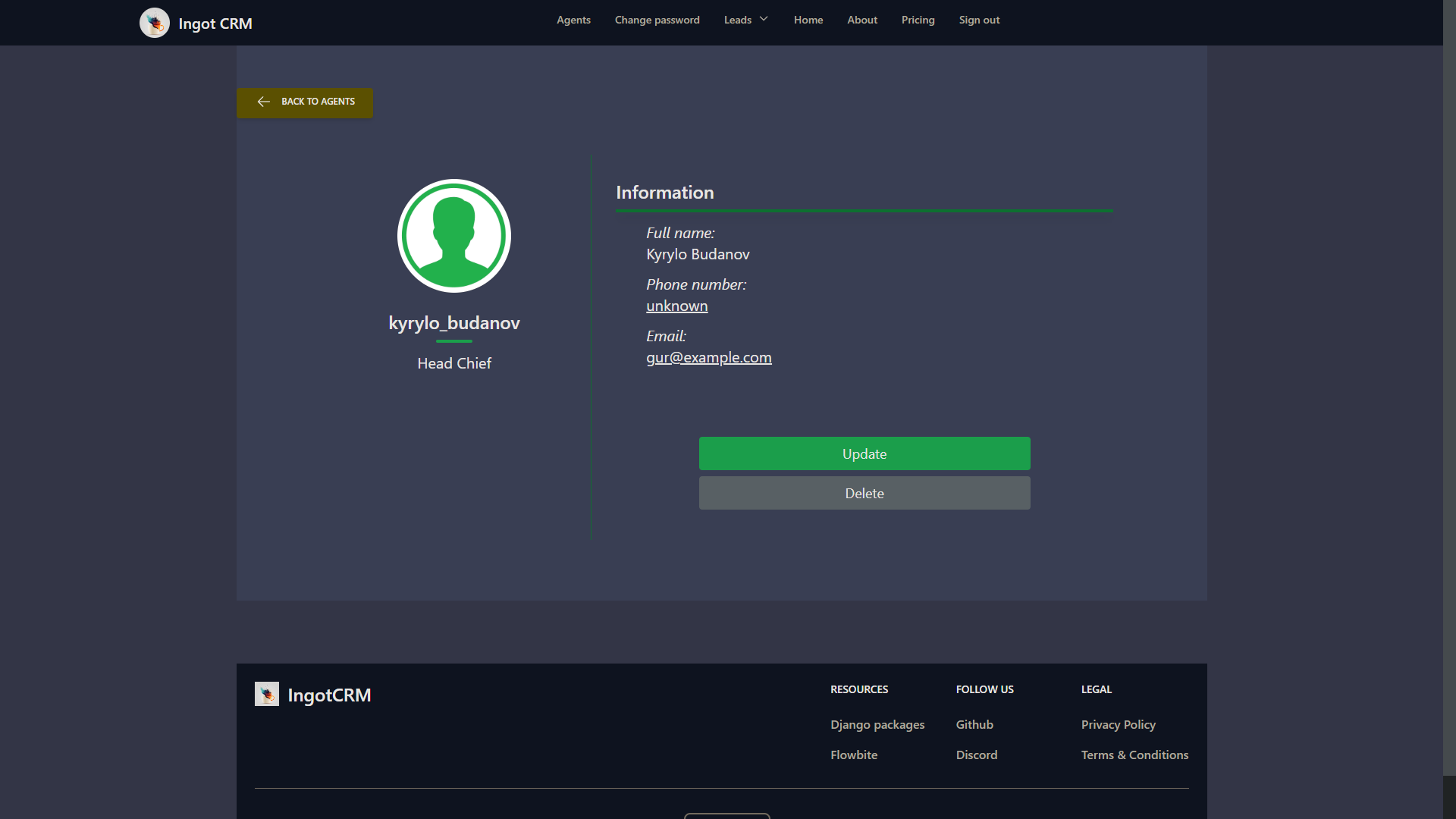Open the Github follow link
Viewport: 1456px width, 819px height.
click(x=974, y=724)
